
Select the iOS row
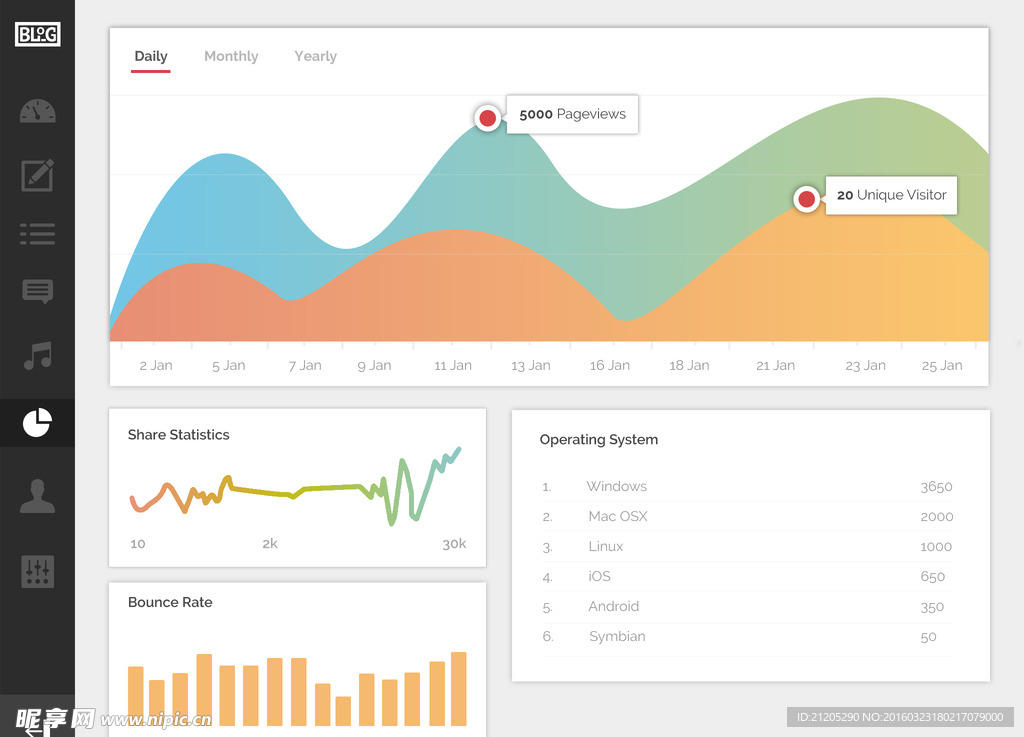point(747,576)
